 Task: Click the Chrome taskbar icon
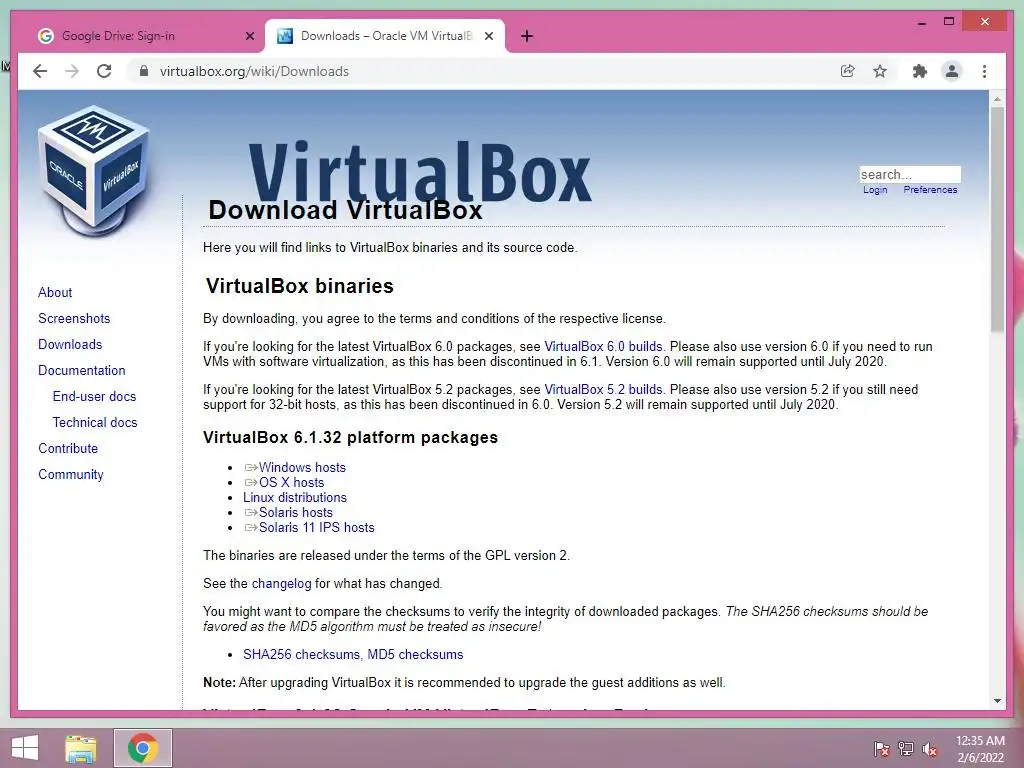point(143,748)
